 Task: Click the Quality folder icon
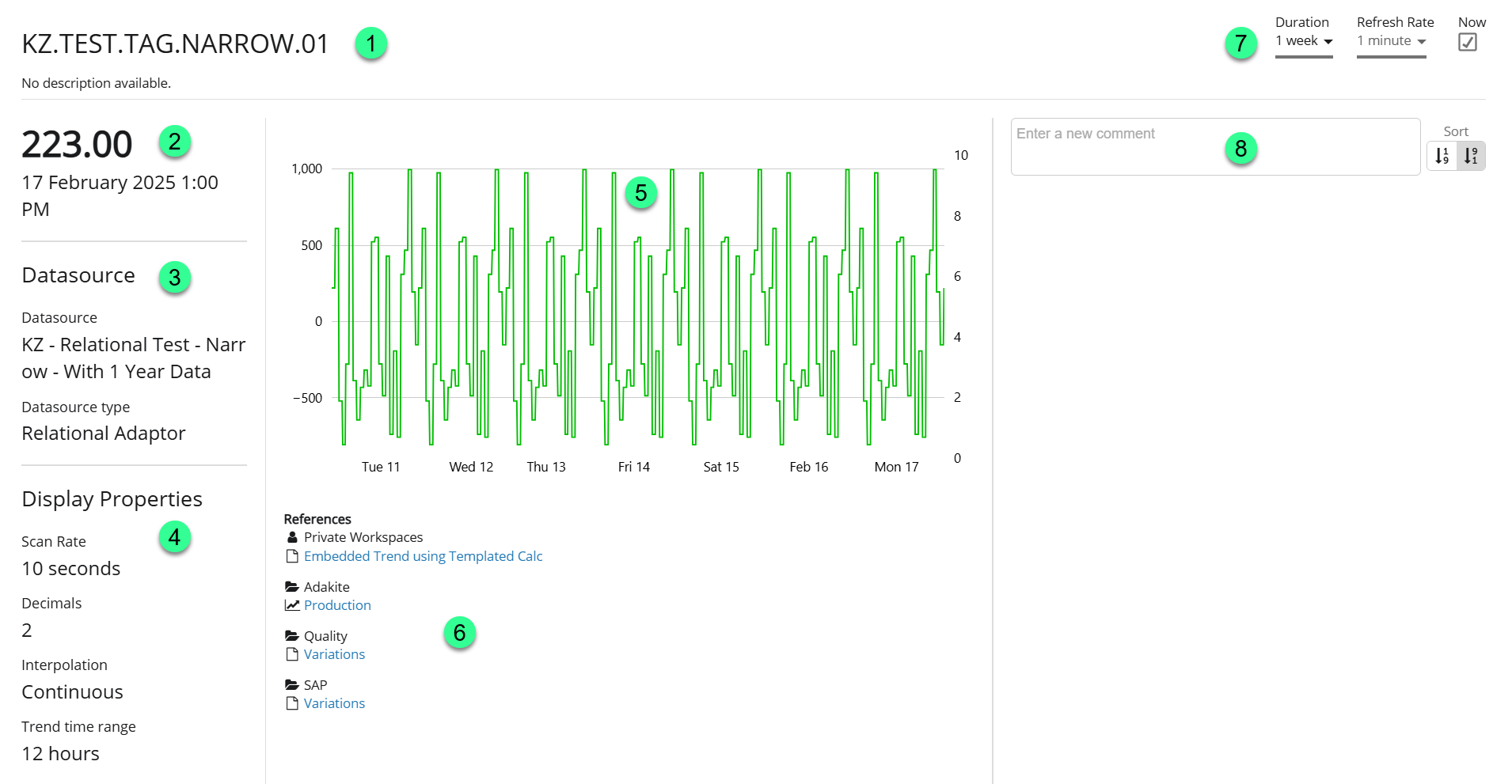point(292,636)
